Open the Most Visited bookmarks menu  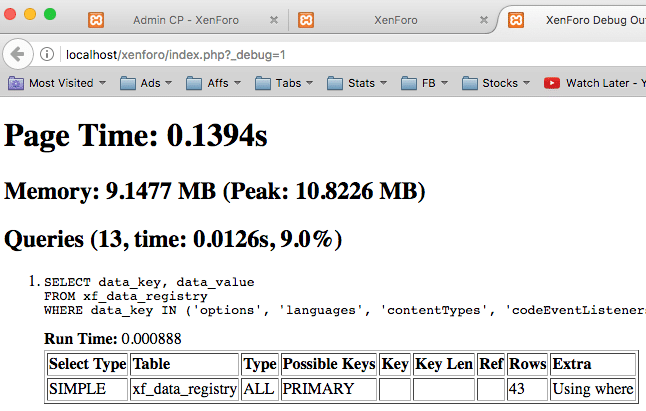[x=61, y=83]
